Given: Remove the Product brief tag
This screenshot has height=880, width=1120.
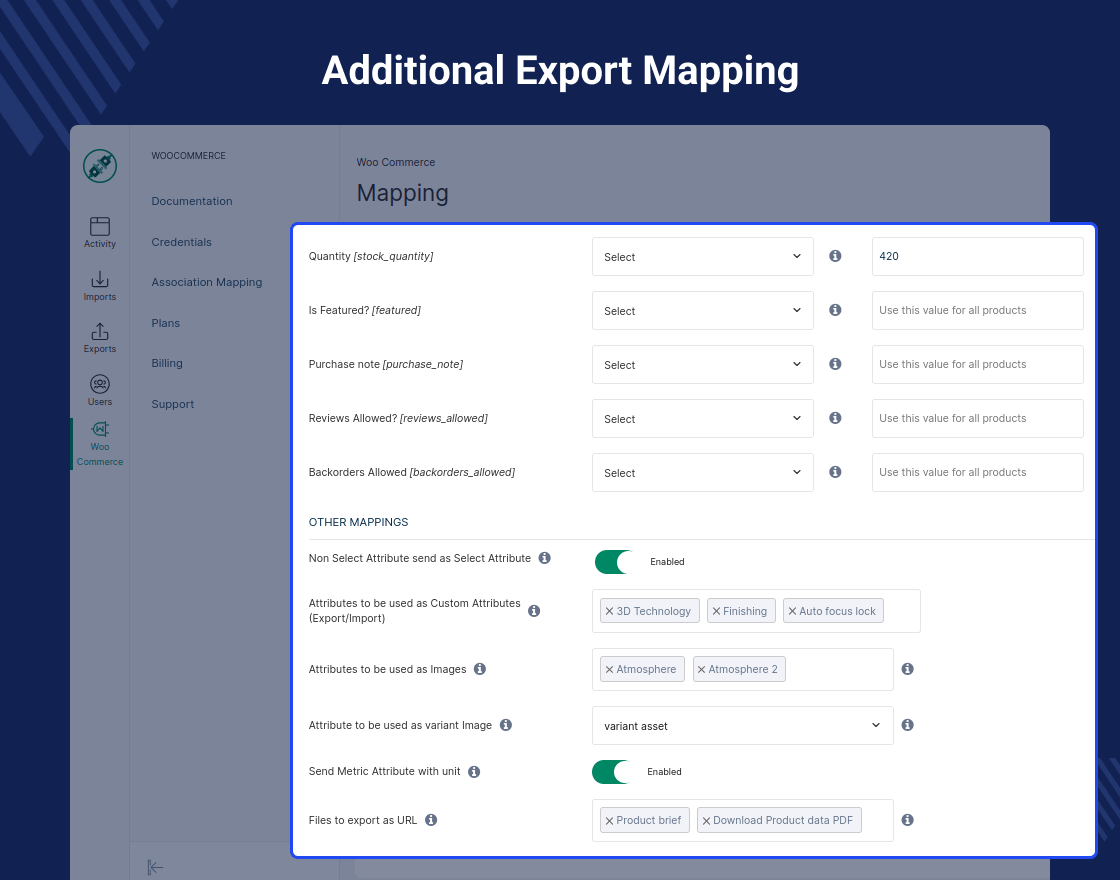Looking at the screenshot, I should click(x=609, y=821).
